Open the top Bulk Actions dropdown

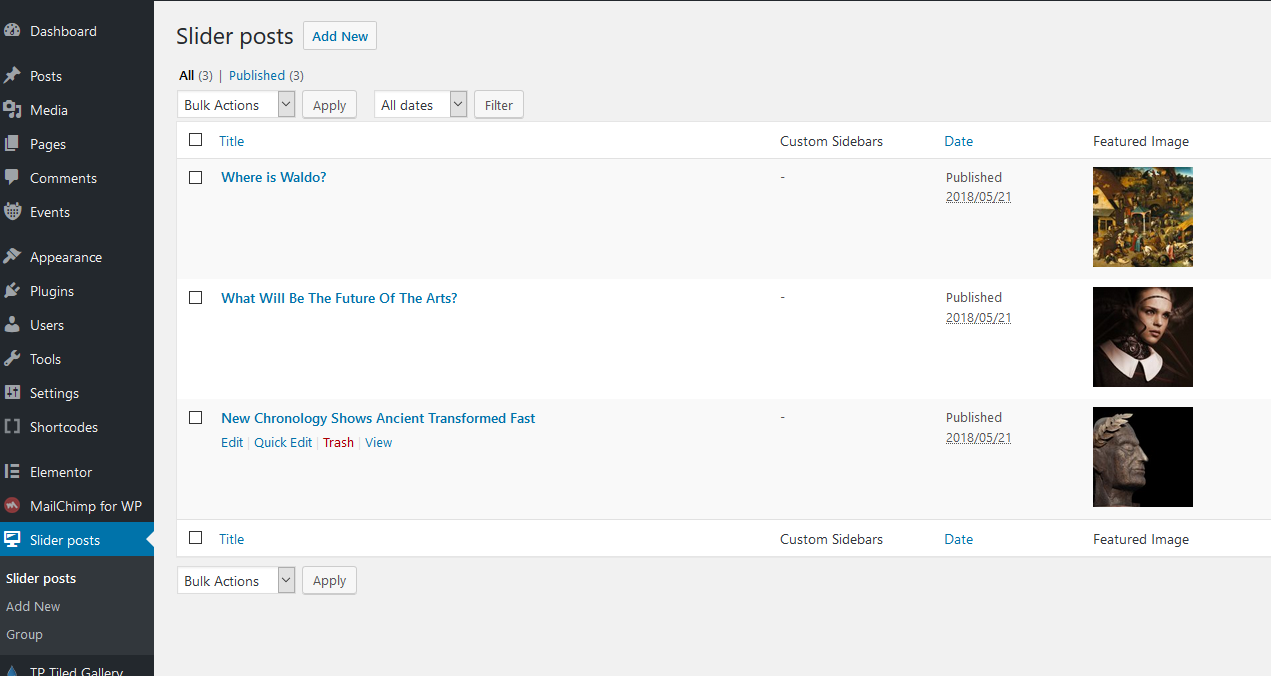(x=236, y=105)
